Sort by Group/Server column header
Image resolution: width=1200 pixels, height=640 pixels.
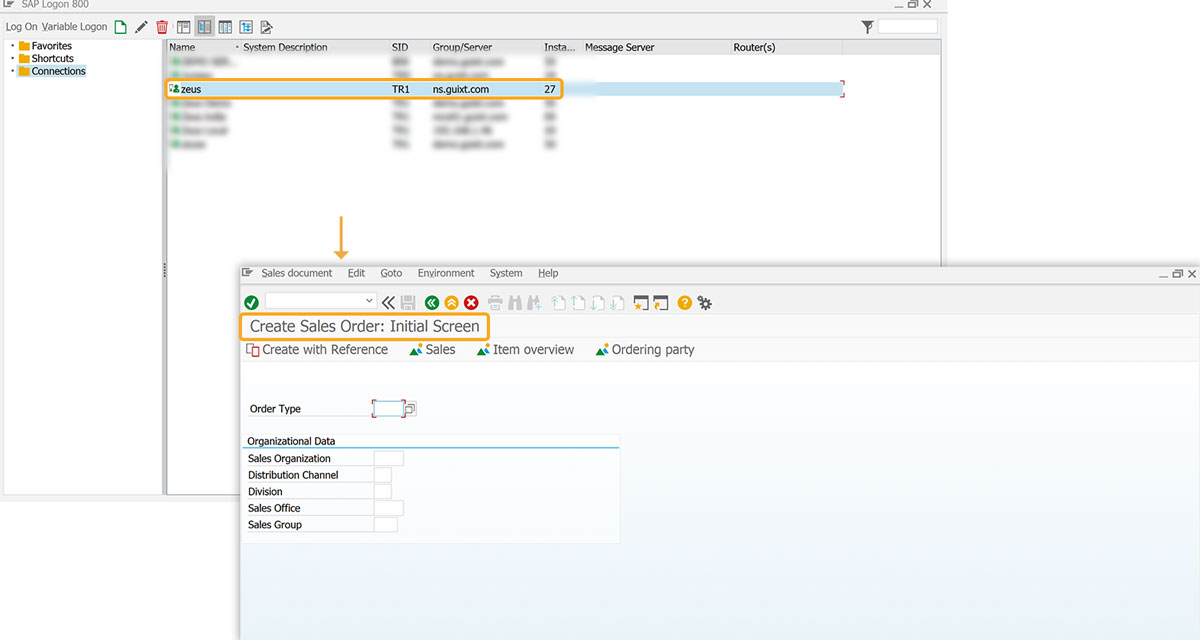[485, 47]
